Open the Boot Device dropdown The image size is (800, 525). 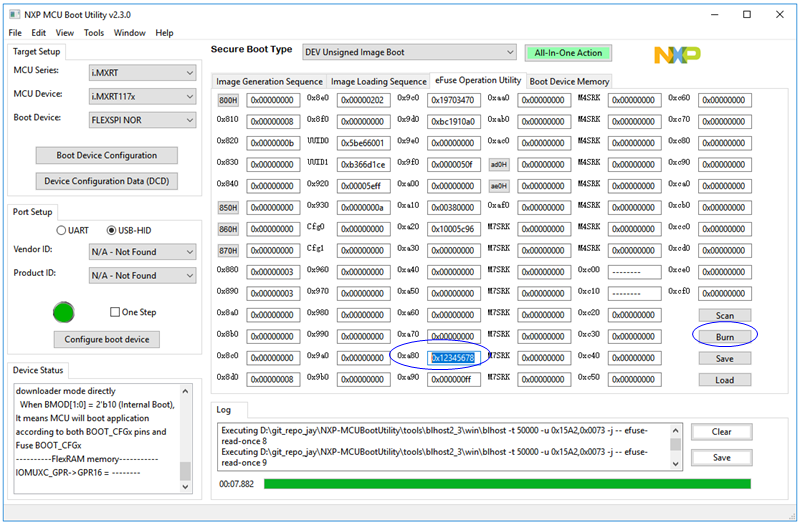point(142,120)
